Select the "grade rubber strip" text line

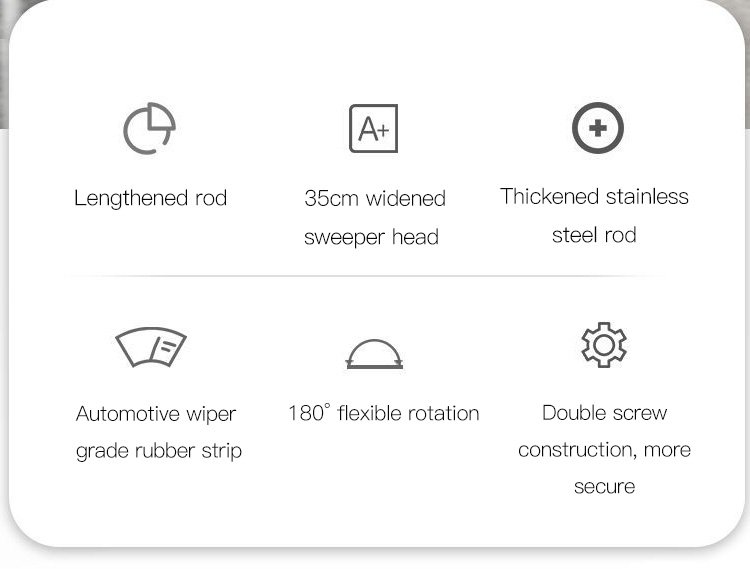pos(159,451)
